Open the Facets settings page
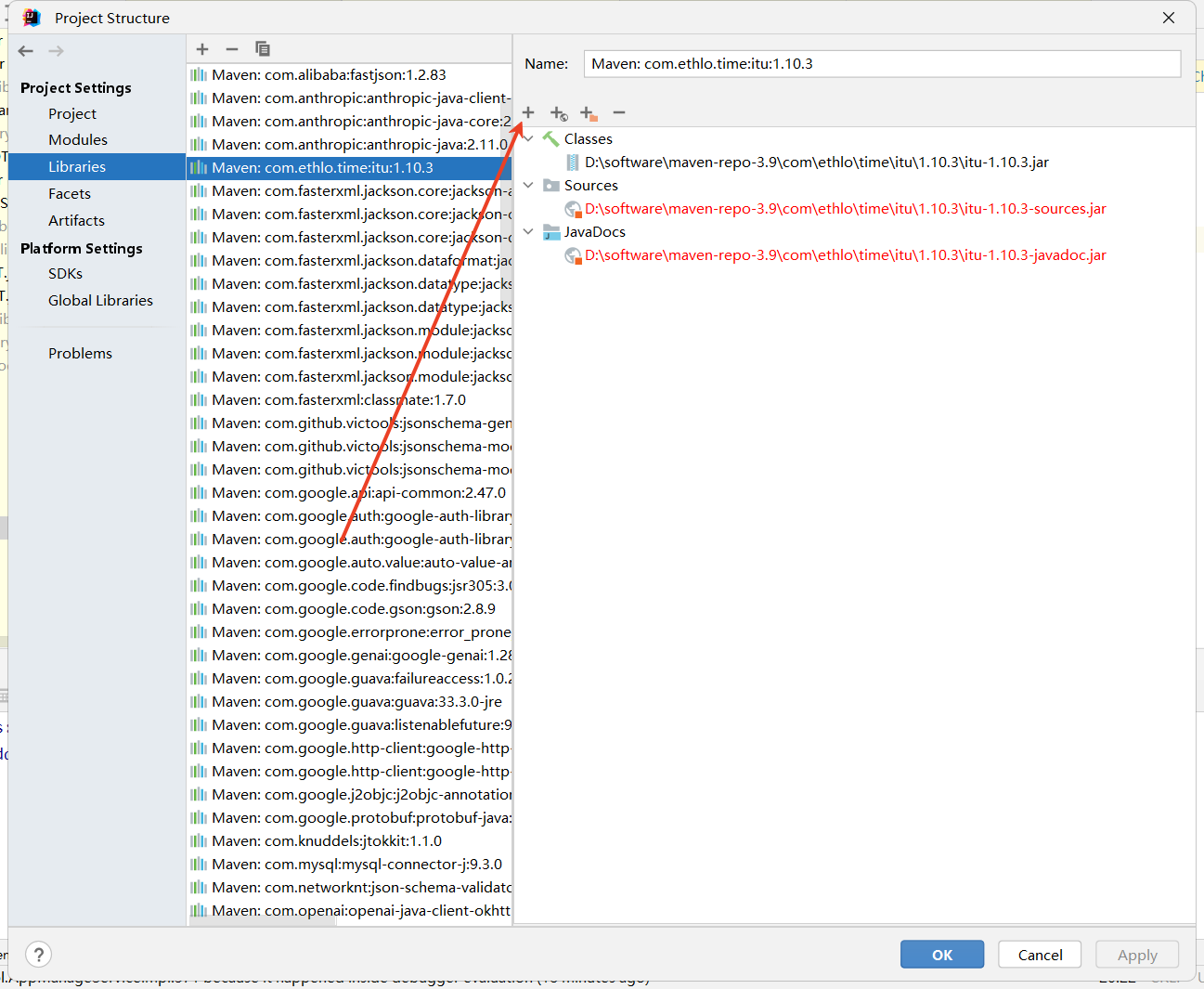Image resolution: width=1204 pixels, height=989 pixels. [x=70, y=193]
